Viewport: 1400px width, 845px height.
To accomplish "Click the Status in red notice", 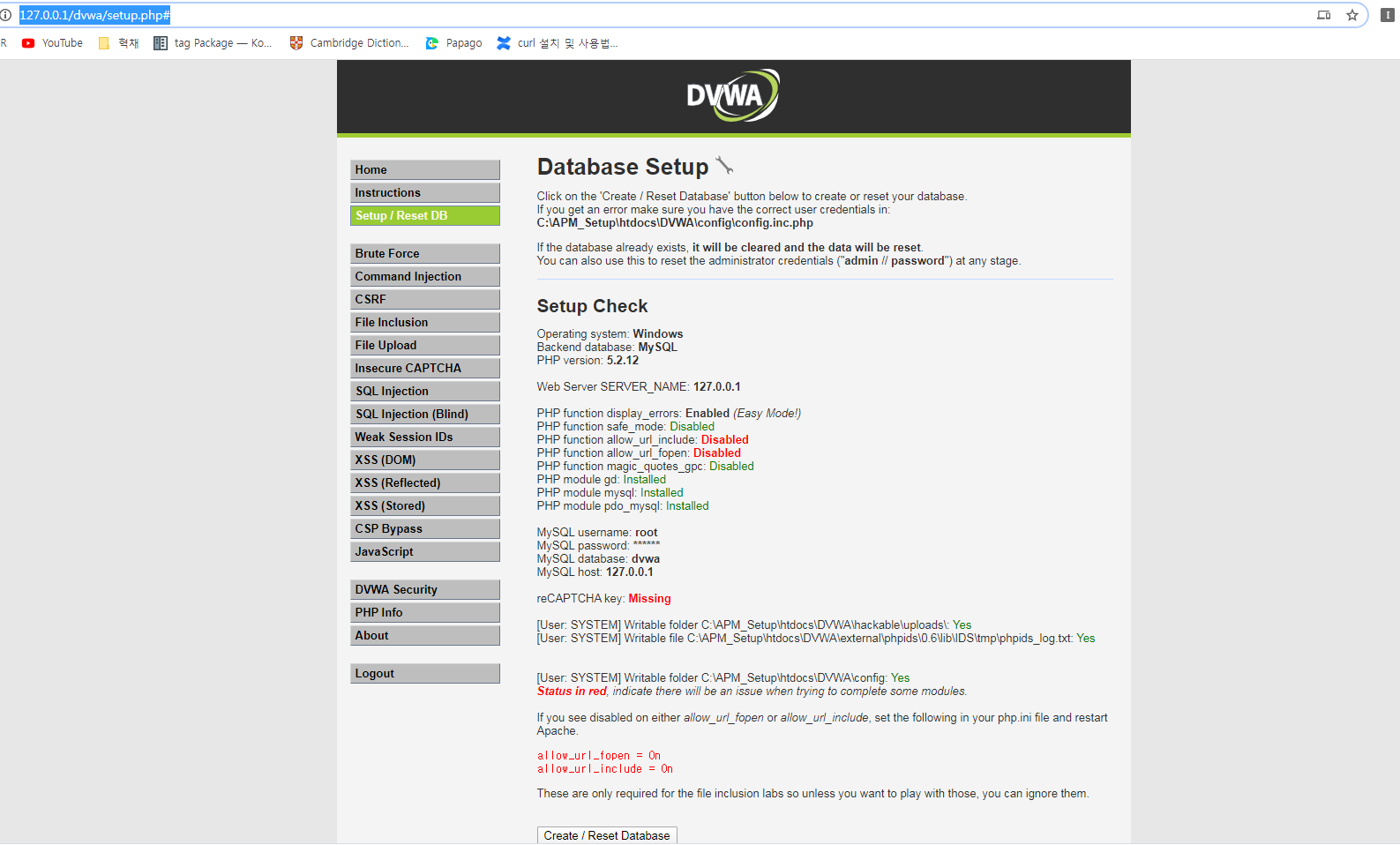I will click(572, 692).
